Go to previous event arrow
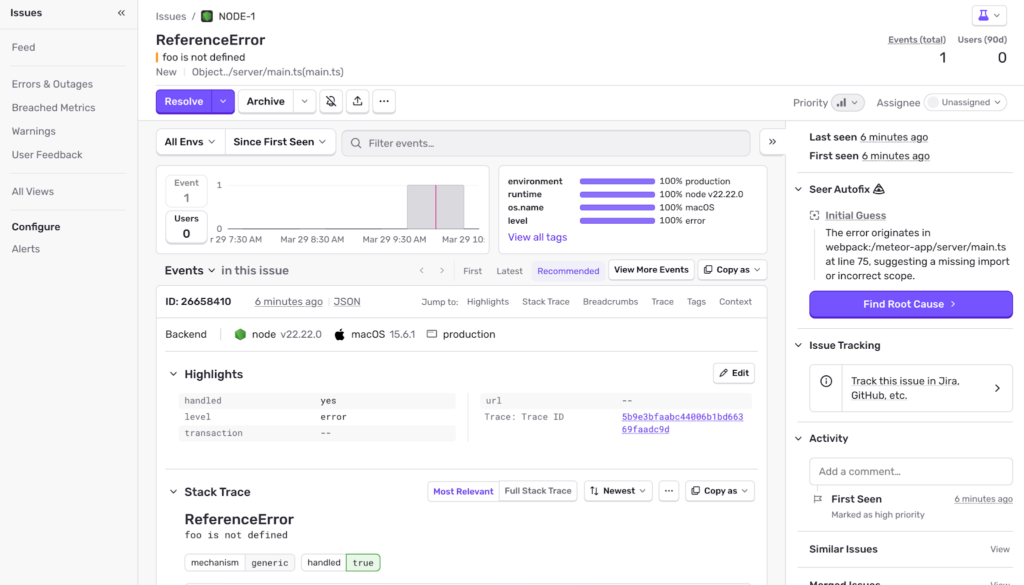 click(421, 270)
